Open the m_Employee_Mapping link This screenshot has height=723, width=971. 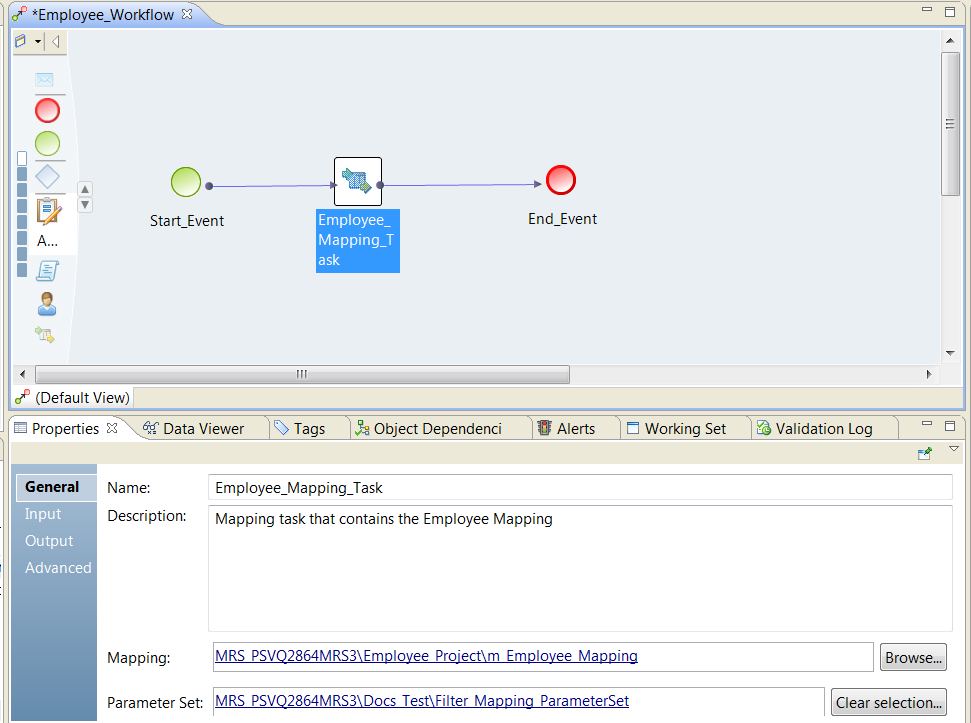coord(426,656)
